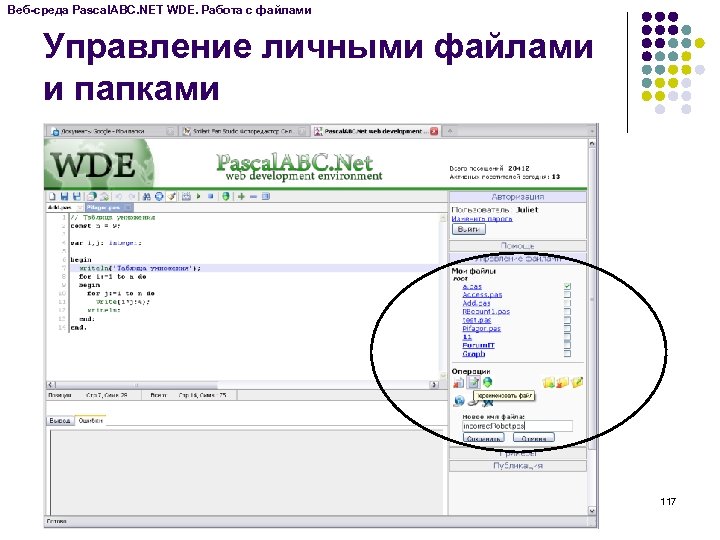Save file using first floppy disk icon
This screenshot has height=540, width=720.
[x=64, y=196]
